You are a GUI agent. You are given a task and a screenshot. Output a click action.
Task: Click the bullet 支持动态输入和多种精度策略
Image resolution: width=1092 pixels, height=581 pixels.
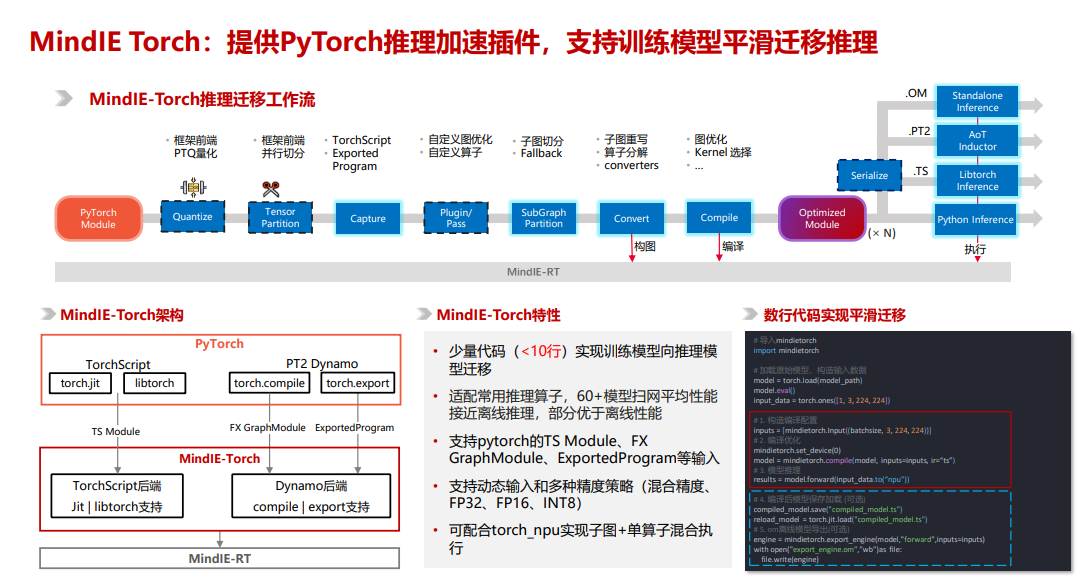[x=581, y=494]
